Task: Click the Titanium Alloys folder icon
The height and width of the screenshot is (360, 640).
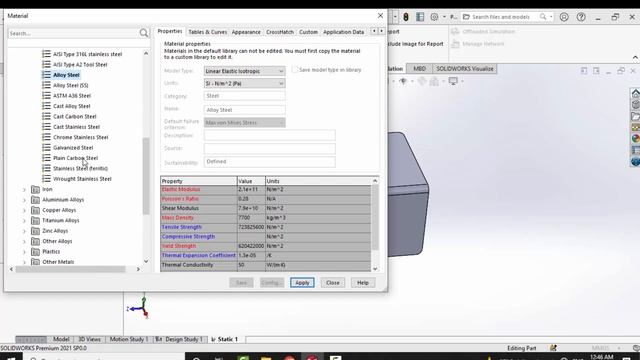Action: 36,220
